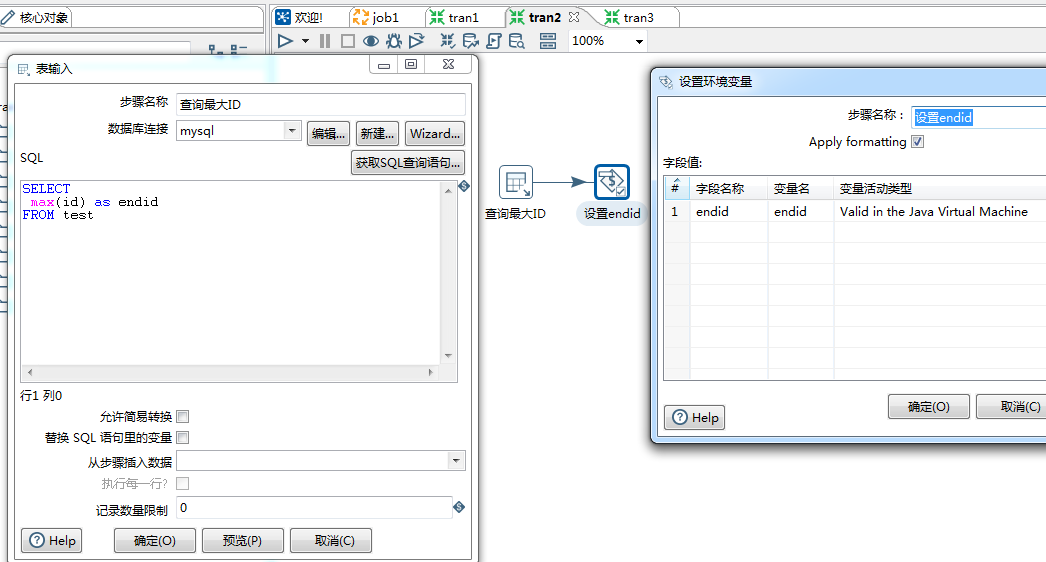Click the 新建... button
The width and height of the screenshot is (1046, 562).
377,133
